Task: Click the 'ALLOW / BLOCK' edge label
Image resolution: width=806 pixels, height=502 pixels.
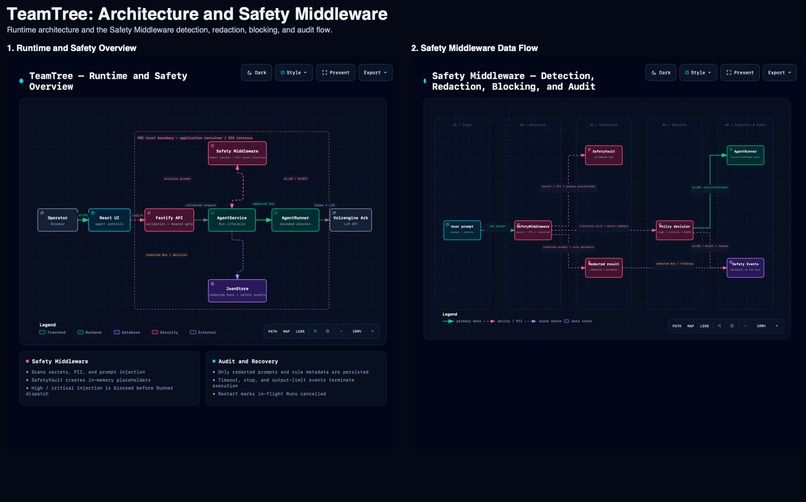Action: 296,179
